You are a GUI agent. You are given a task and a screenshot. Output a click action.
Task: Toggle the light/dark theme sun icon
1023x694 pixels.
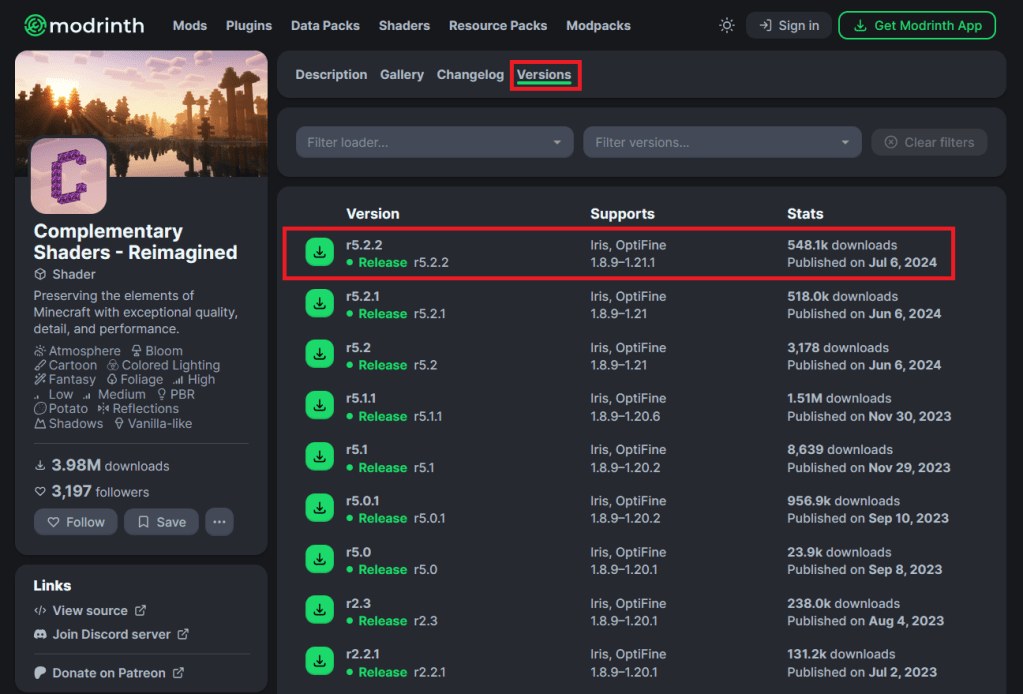click(727, 25)
